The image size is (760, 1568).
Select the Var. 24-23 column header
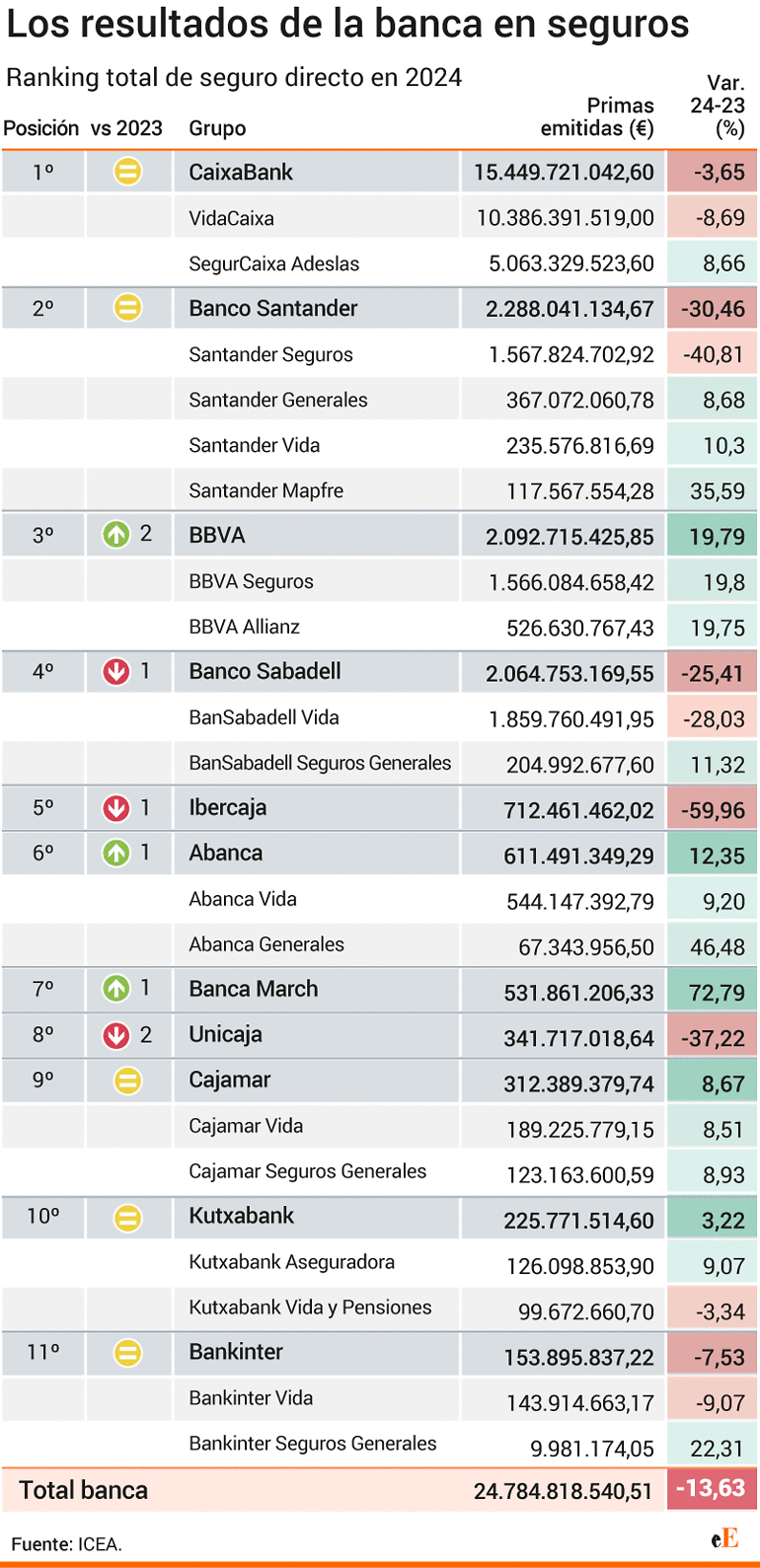coord(718,106)
